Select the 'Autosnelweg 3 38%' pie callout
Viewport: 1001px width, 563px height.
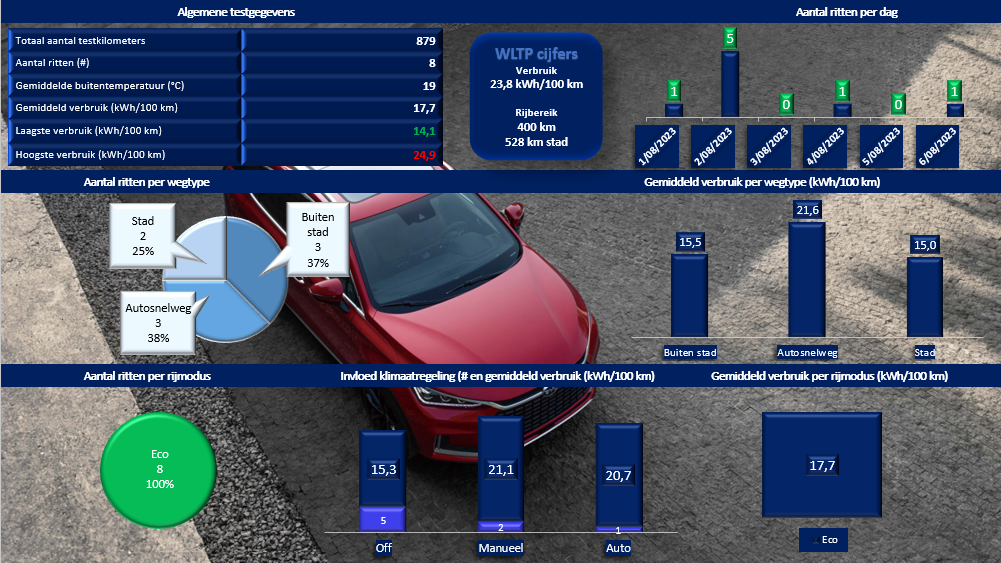pos(158,322)
